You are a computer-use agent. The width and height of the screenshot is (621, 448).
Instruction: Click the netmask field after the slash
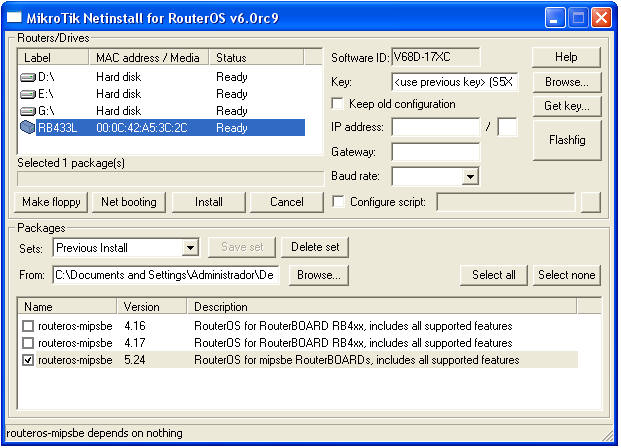[507, 127]
